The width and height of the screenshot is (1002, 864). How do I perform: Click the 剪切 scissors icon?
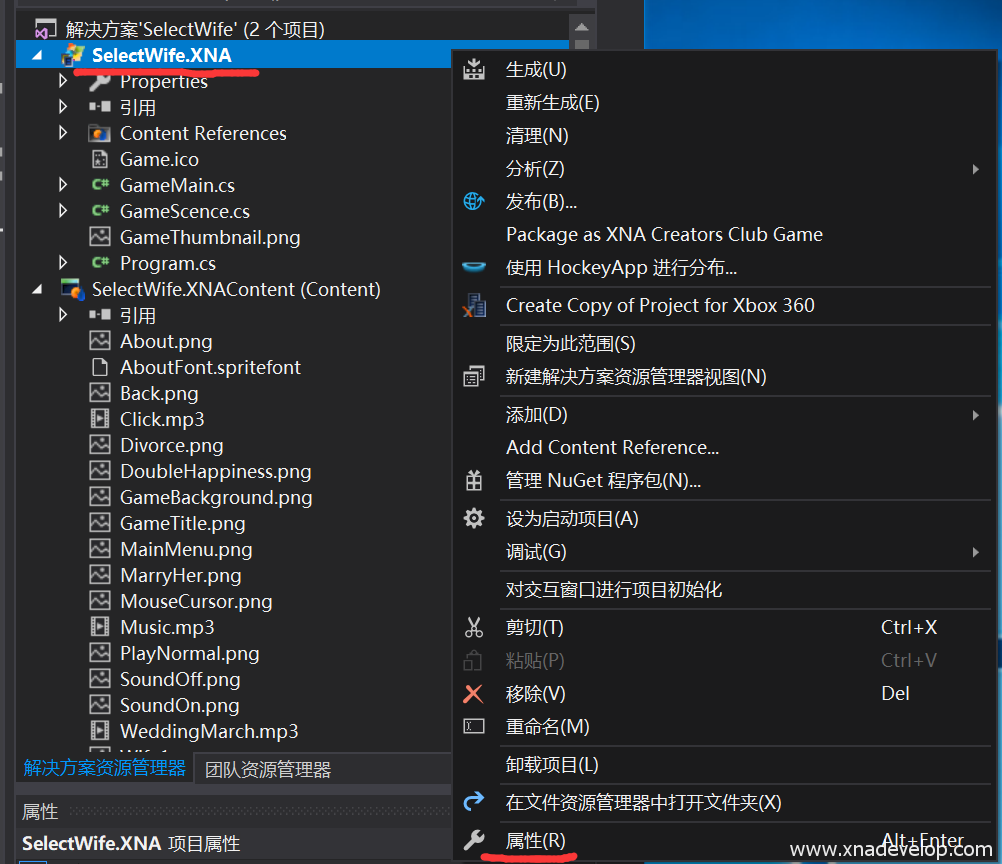[x=474, y=628]
